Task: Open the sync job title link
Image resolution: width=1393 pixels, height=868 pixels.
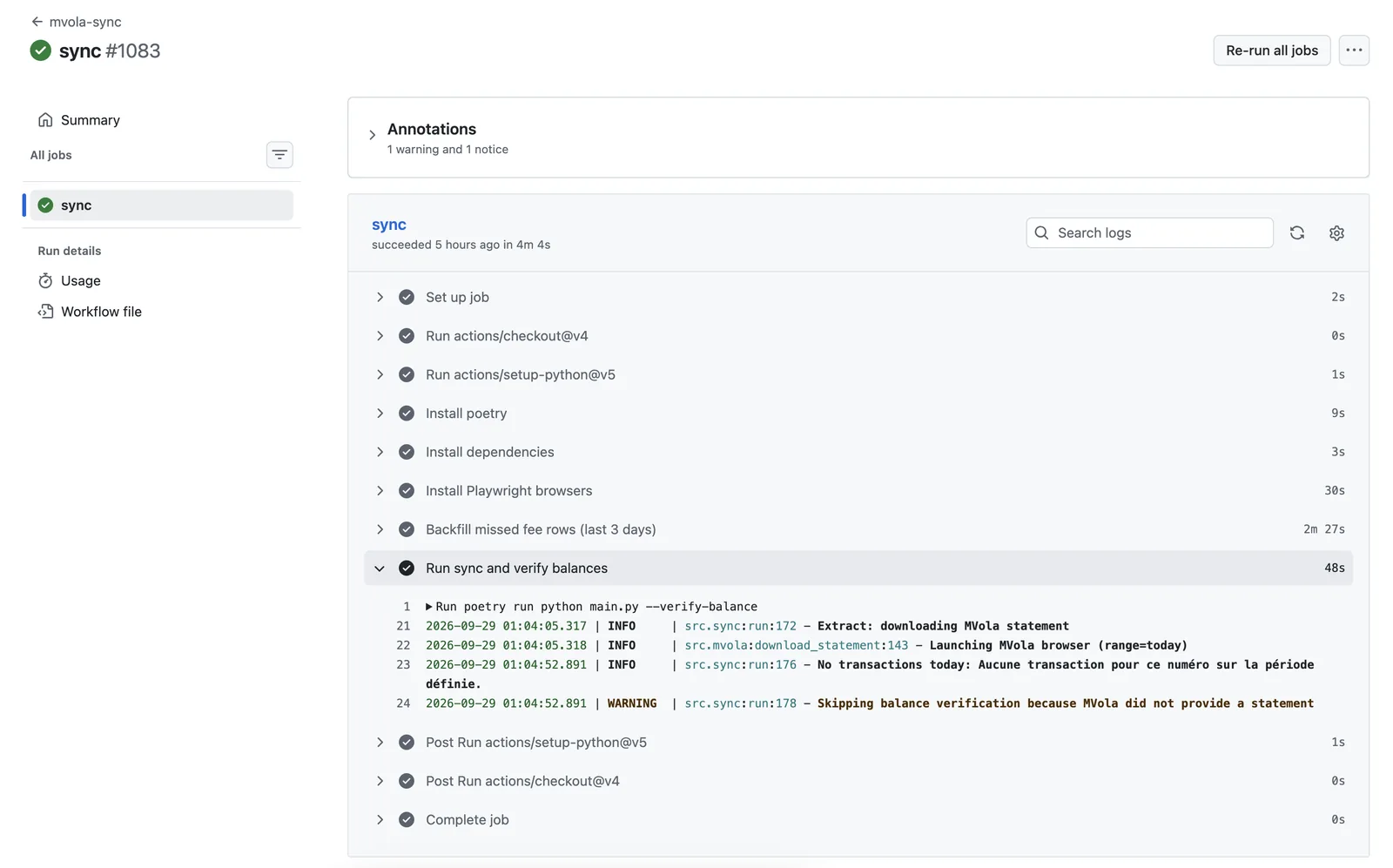Action: [389, 225]
